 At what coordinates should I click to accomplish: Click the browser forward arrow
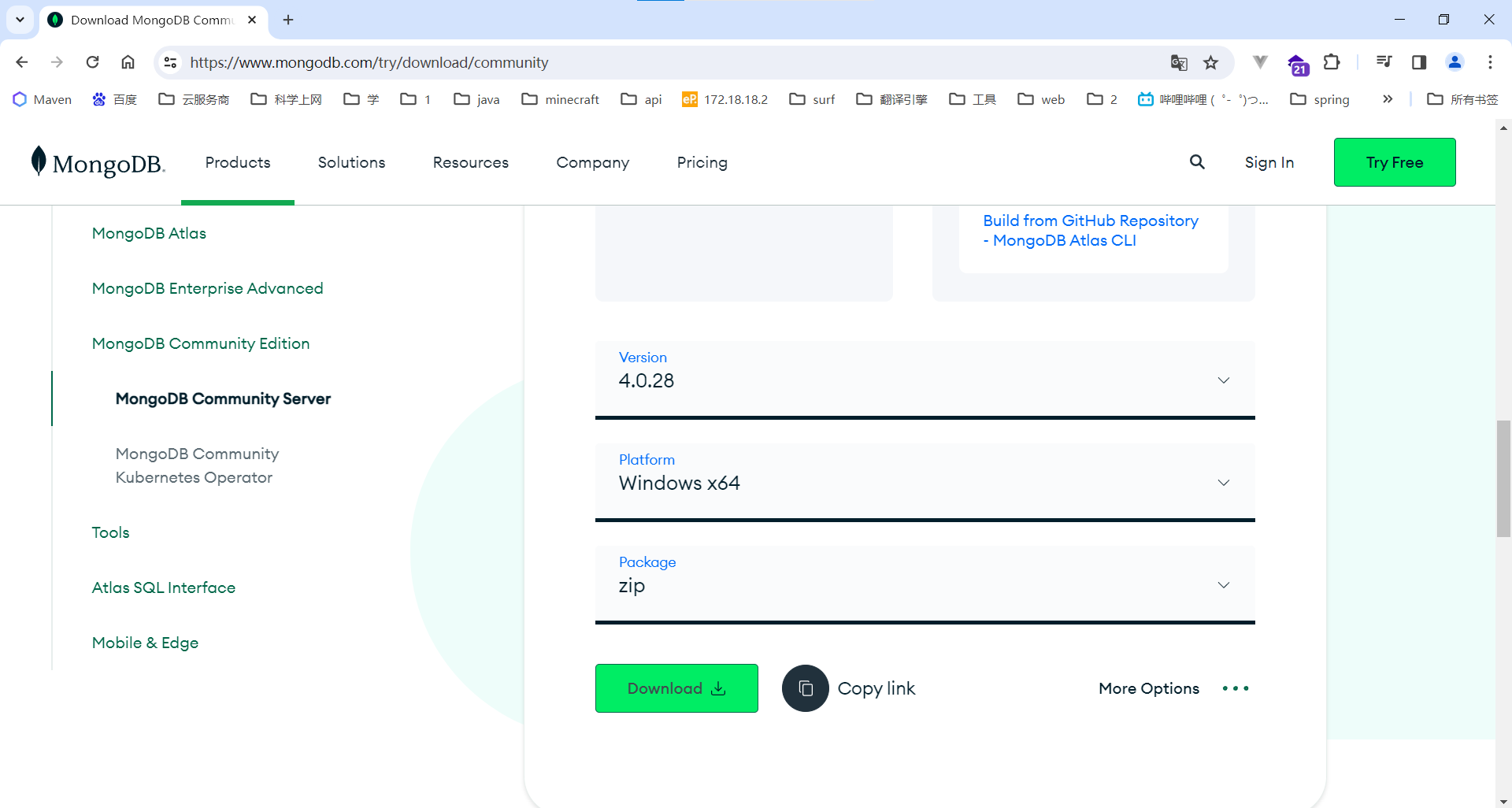(x=57, y=62)
